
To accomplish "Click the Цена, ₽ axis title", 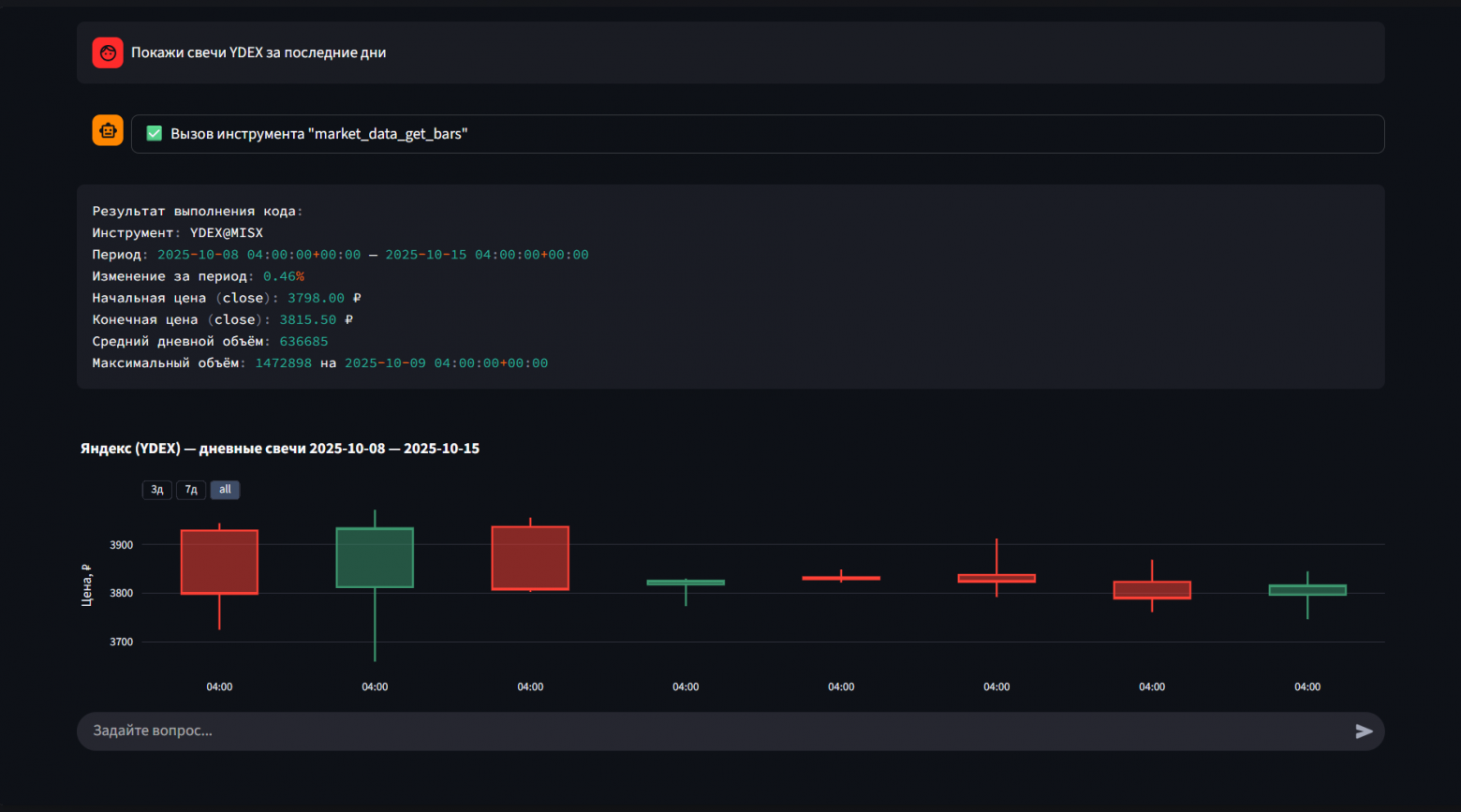I will point(86,585).
